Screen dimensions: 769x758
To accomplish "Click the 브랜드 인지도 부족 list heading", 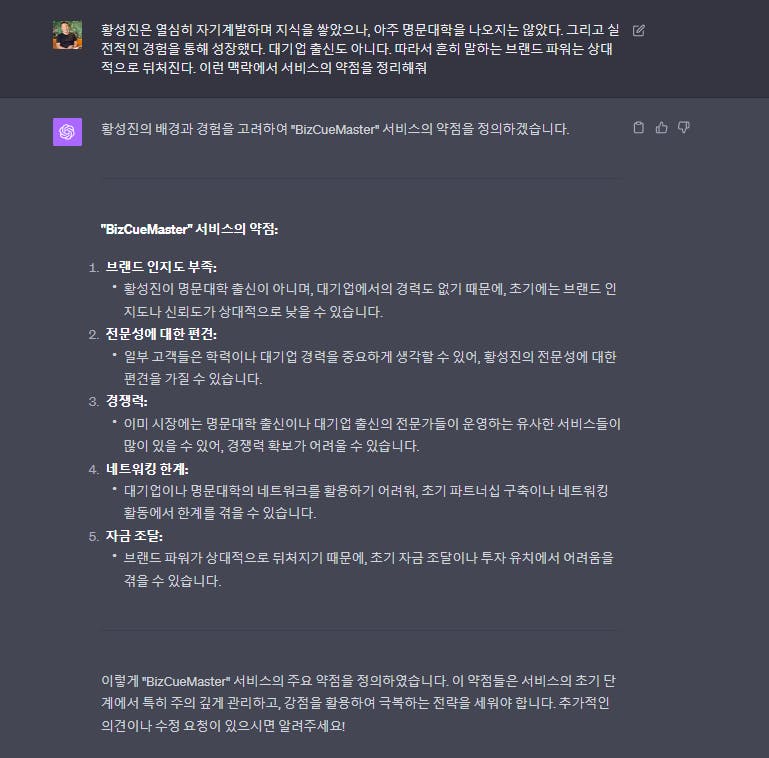I will pyautogui.click(x=161, y=267).
